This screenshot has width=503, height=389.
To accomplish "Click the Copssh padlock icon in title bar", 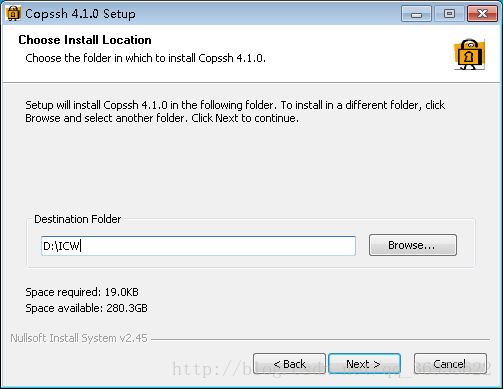I will (x=13, y=13).
